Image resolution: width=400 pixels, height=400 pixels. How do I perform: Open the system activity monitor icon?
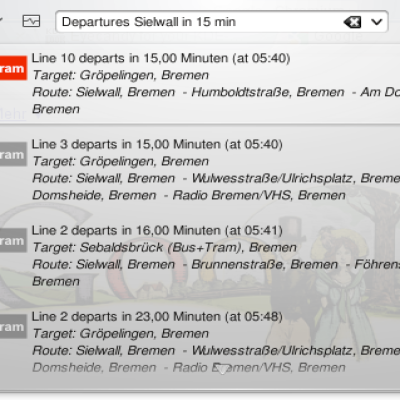click(31, 21)
